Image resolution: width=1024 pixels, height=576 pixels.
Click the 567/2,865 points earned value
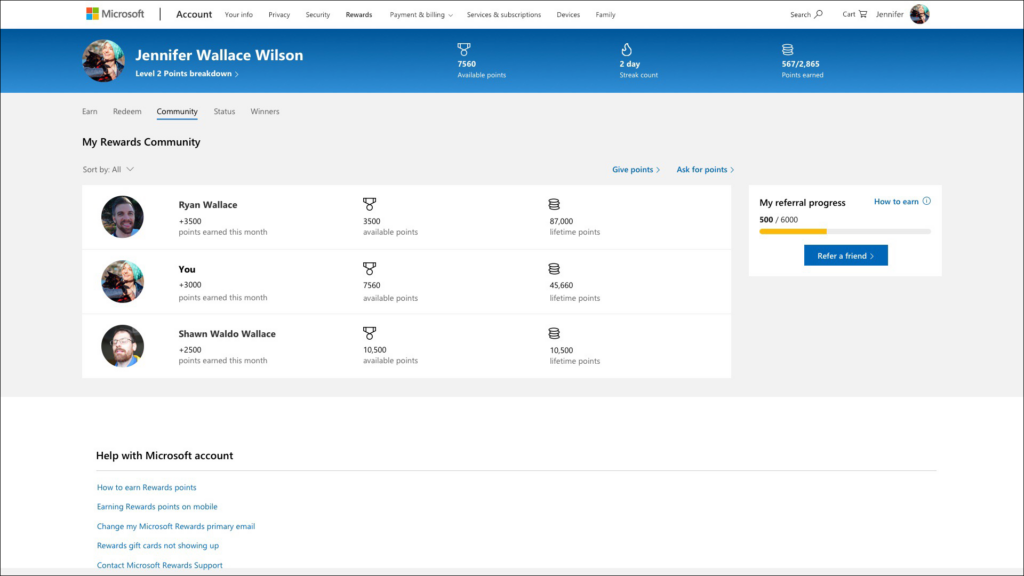pyautogui.click(x=800, y=64)
